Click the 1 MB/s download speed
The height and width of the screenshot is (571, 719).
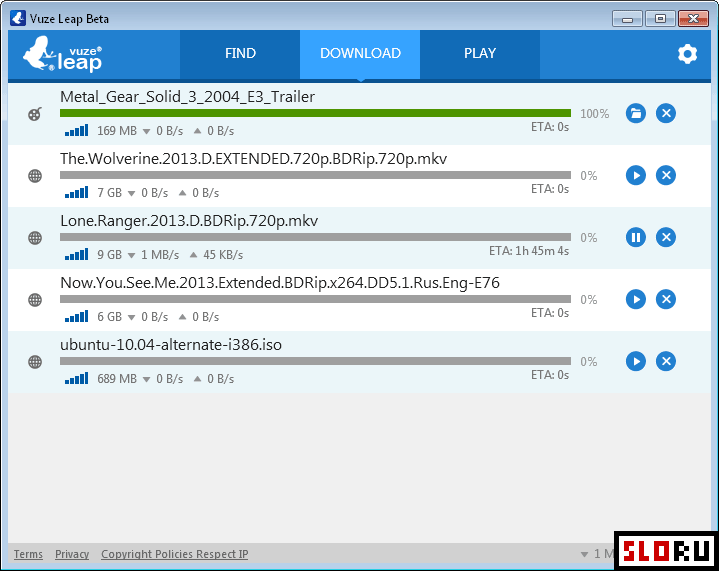pos(160,255)
